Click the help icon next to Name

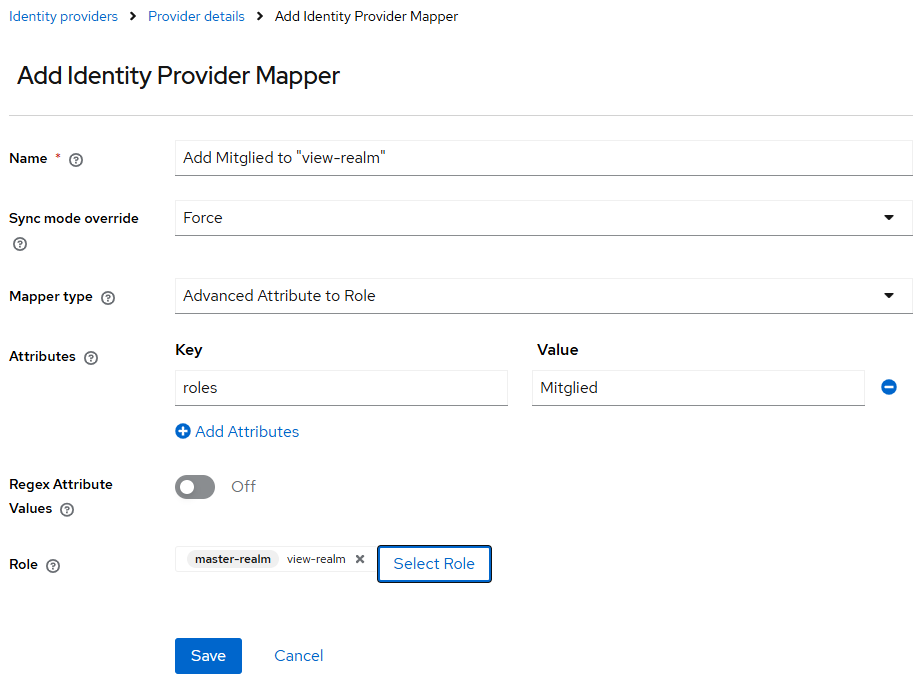click(76, 159)
